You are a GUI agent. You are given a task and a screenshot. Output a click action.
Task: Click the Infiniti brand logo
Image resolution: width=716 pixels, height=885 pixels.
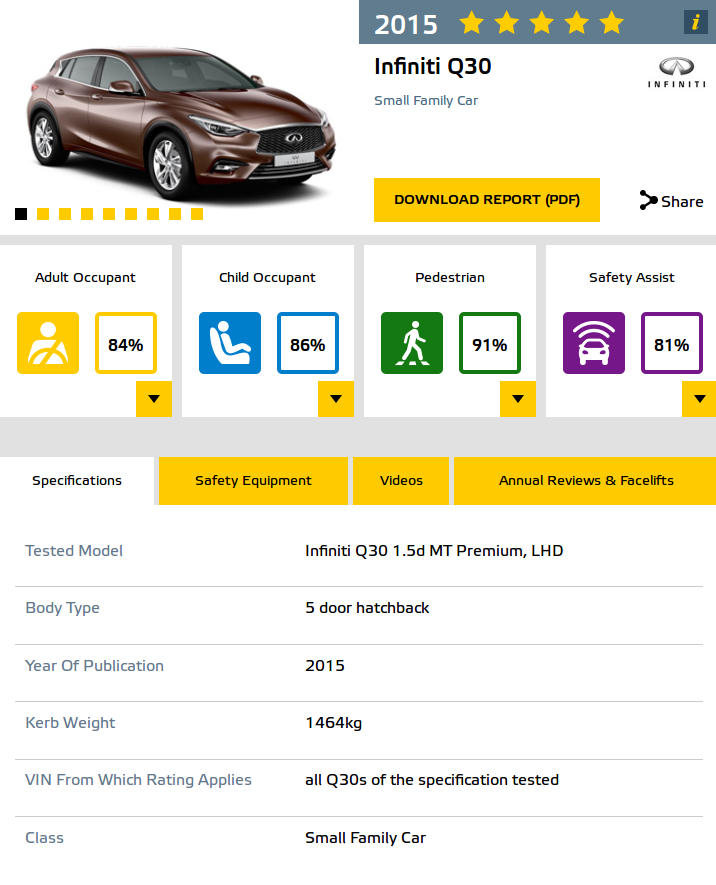pos(677,72)
